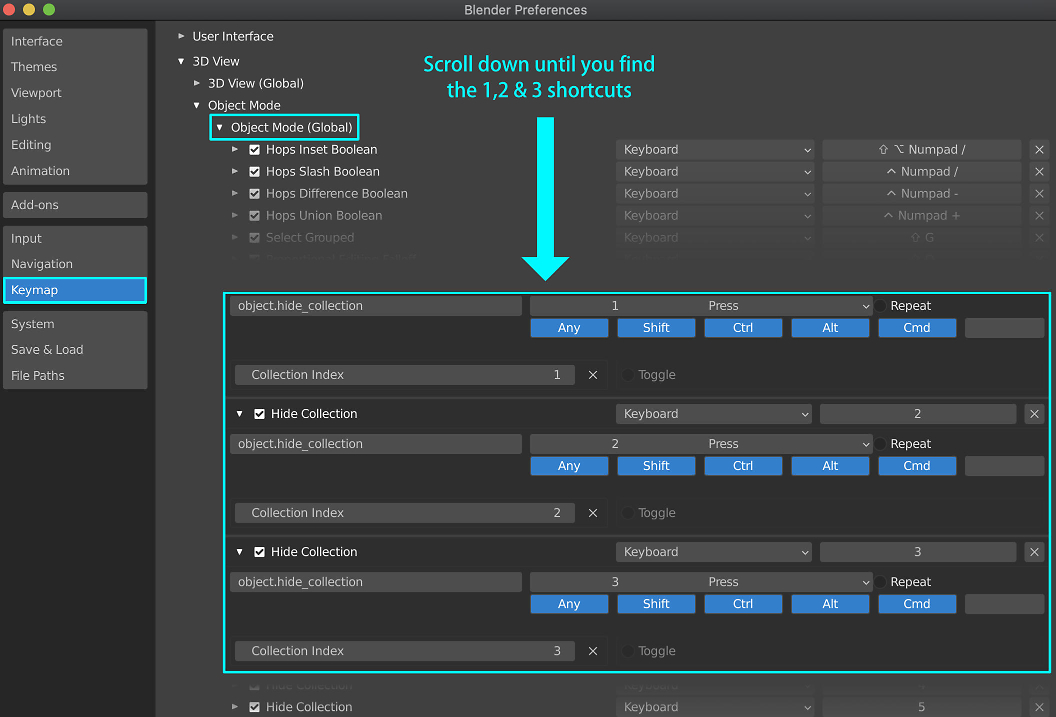This screenshot has width=1056, height=717.
Task: Toggle Alt modifier for key 2 shortcut
Action: 830,466
